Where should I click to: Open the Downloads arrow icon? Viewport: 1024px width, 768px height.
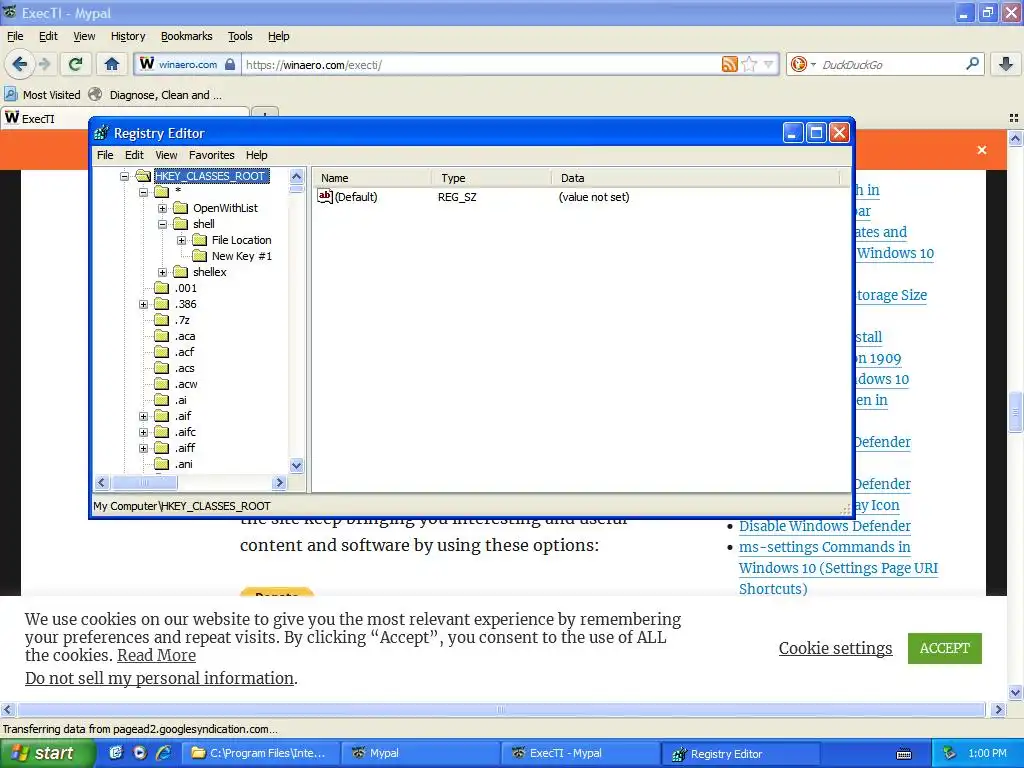(x=1006, y=64)
